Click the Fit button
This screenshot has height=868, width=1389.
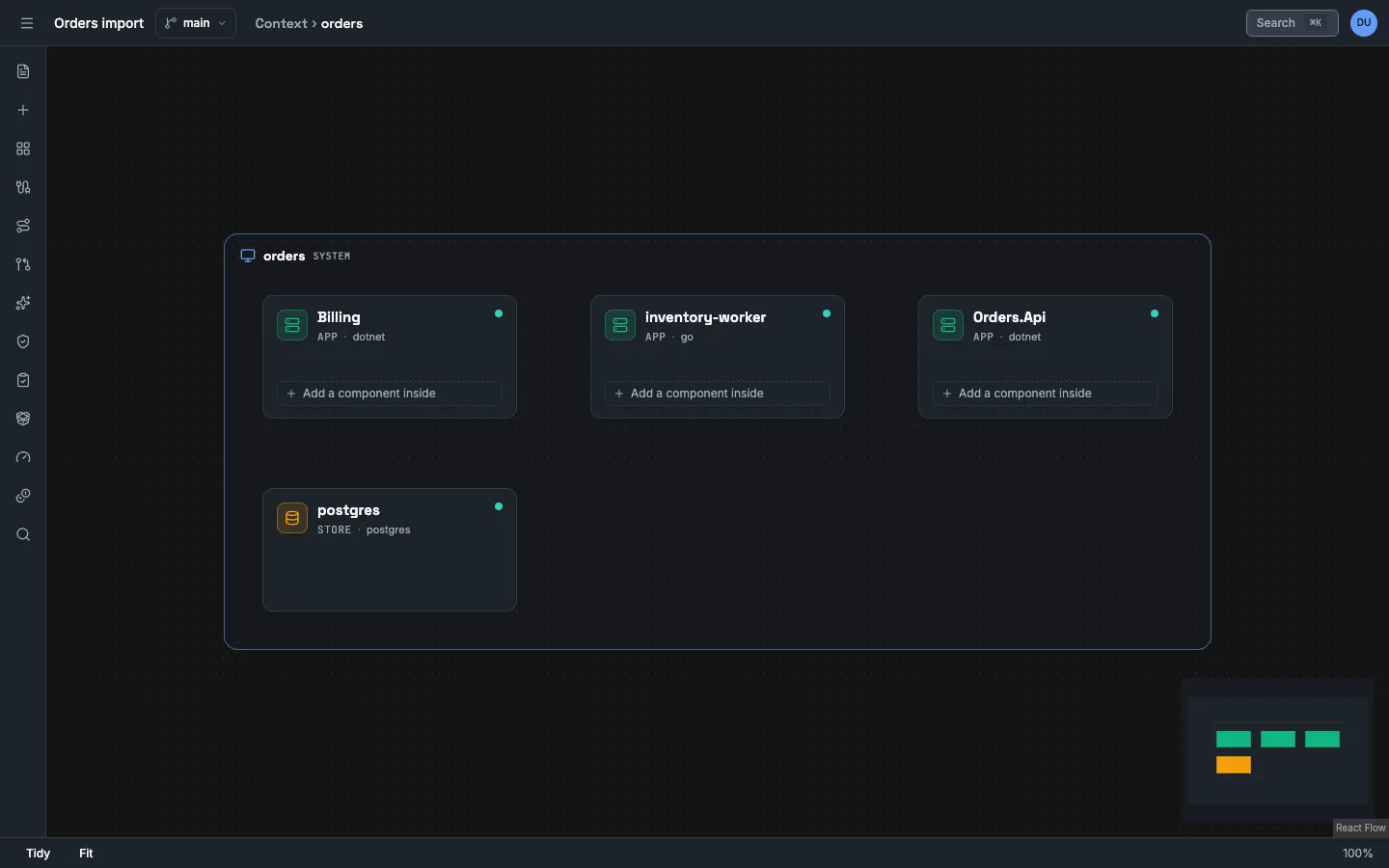[86, 854]
